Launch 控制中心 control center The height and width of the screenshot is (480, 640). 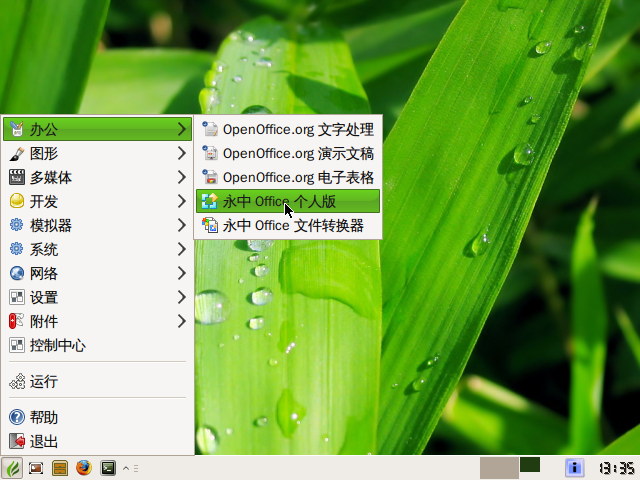click(97, 345)
